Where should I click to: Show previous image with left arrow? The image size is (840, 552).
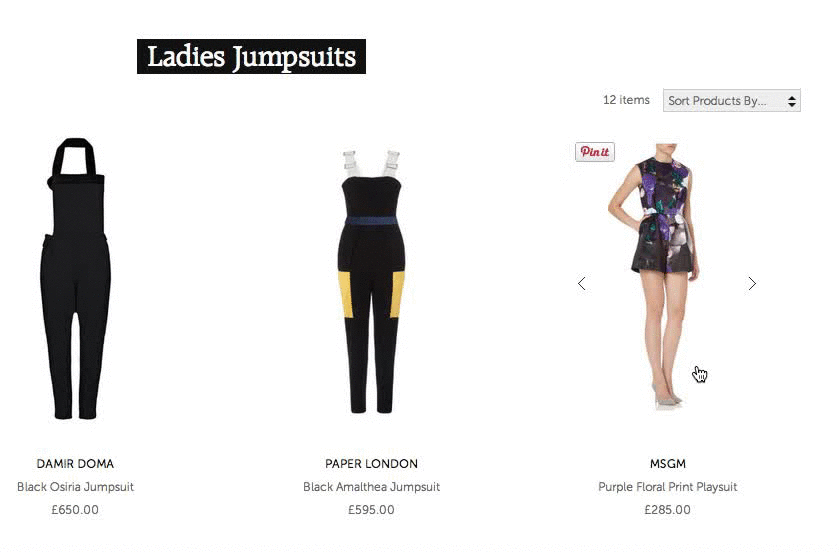point(582,284)
